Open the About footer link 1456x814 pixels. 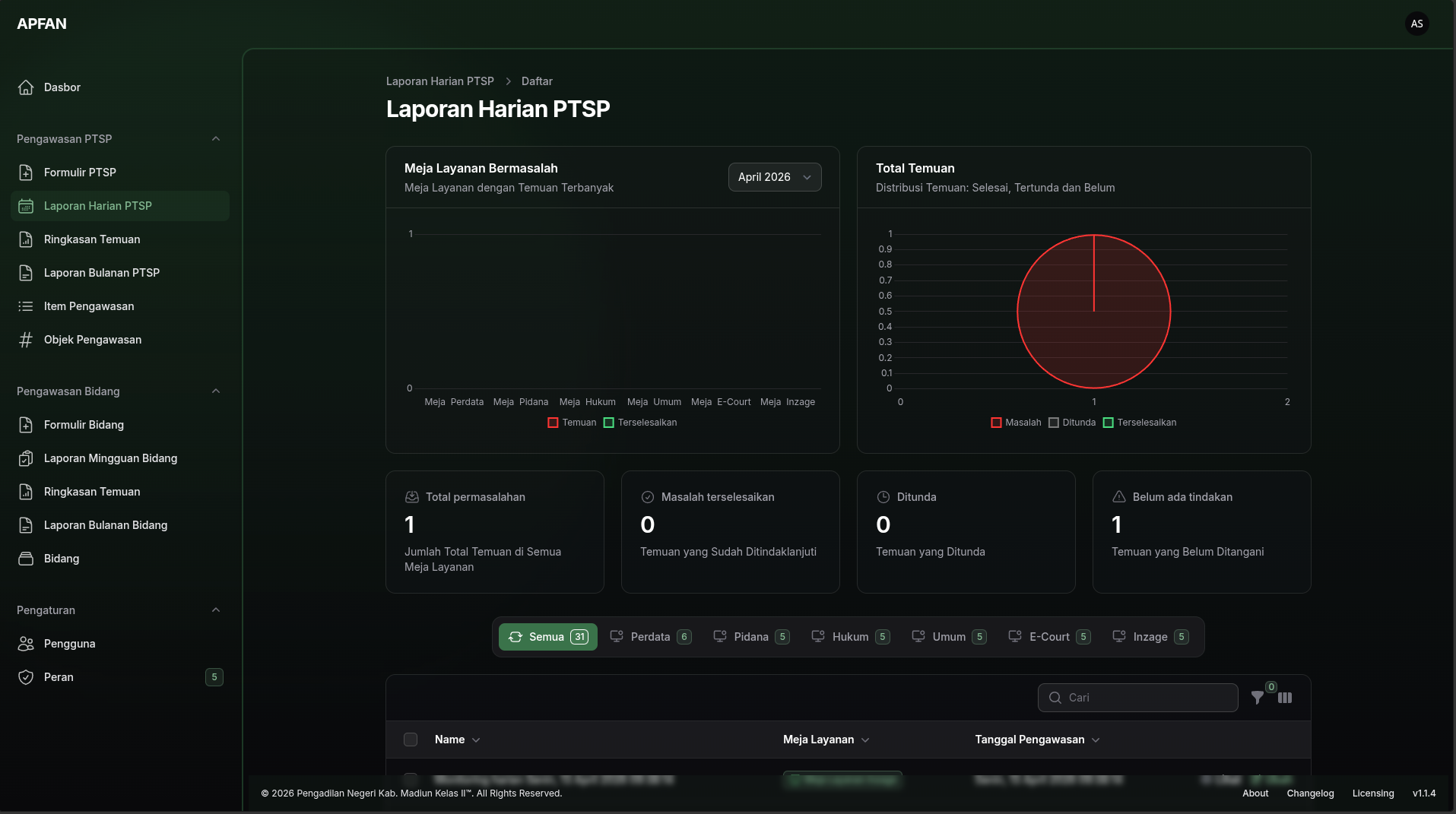[x=1255, y=793]
